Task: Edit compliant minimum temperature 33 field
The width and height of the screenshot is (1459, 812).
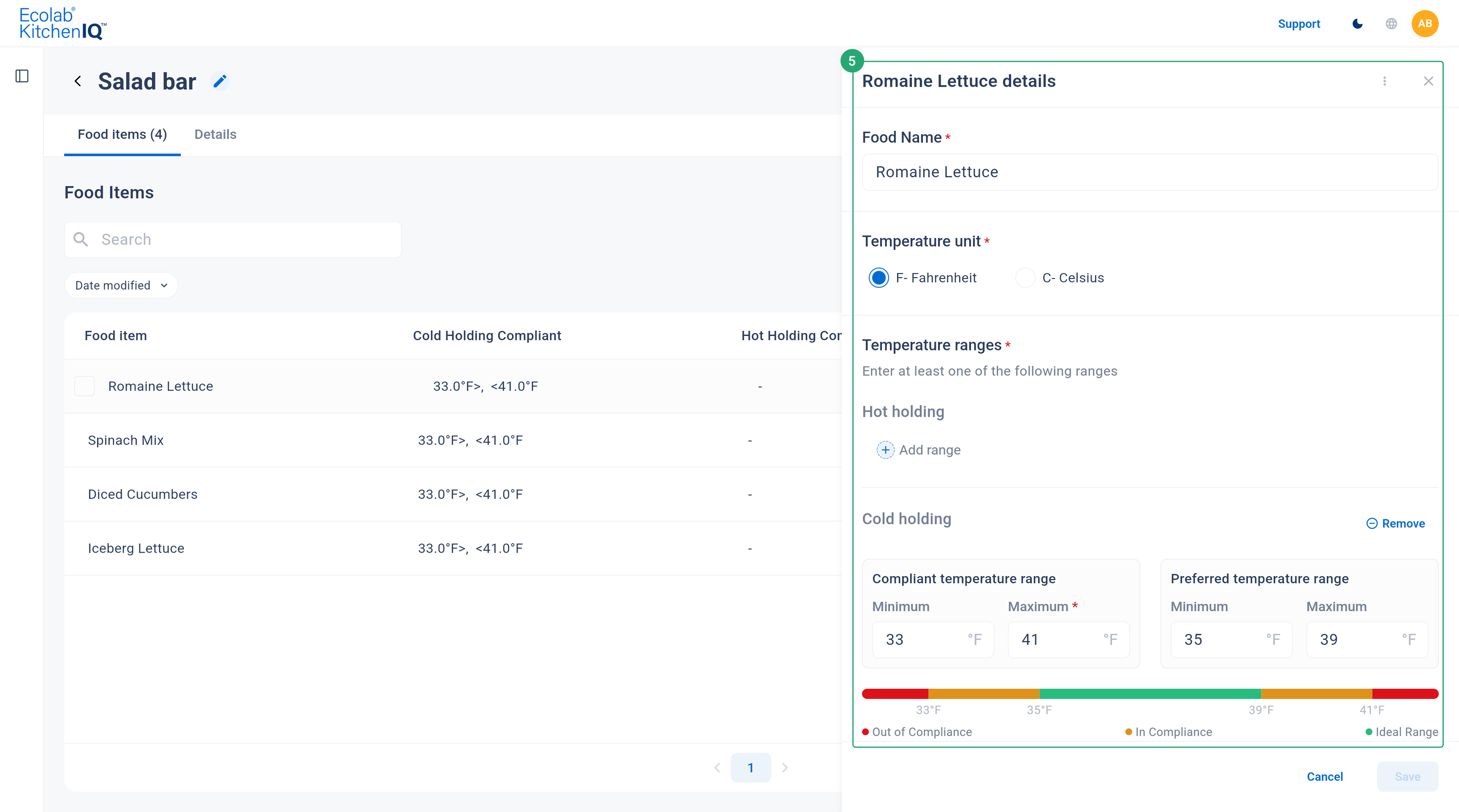Action: click(x=933, y=640)
